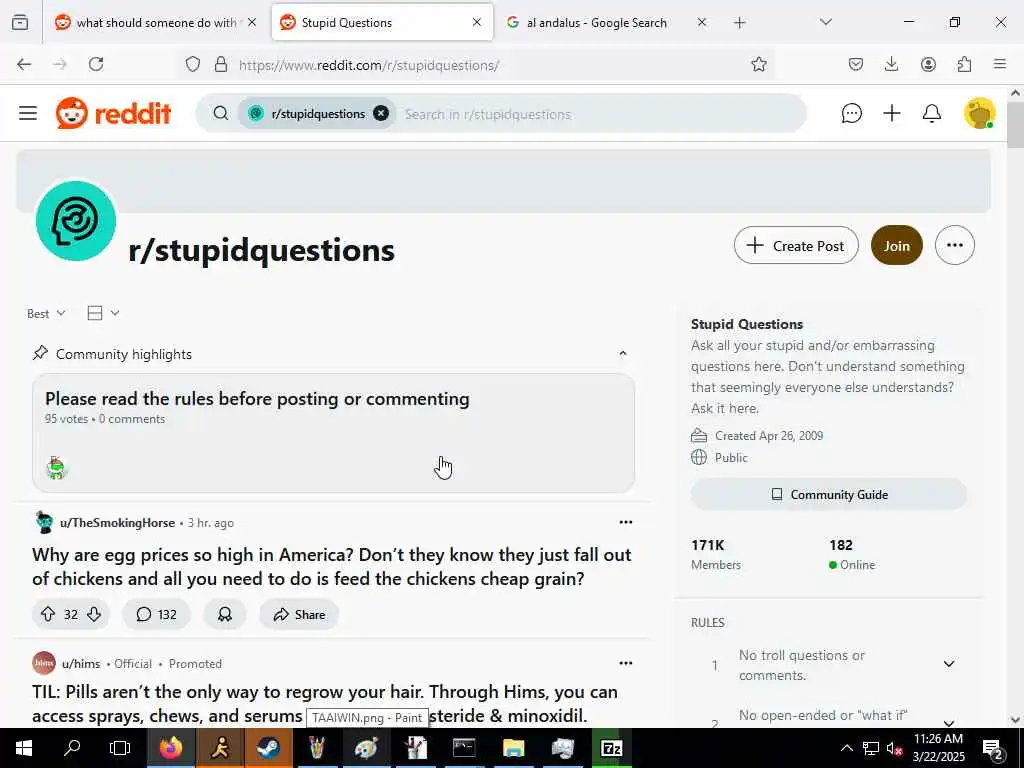Expand the 'No open-ended' rule
The image size is (1024, 768).
click(x=949, y=722)
